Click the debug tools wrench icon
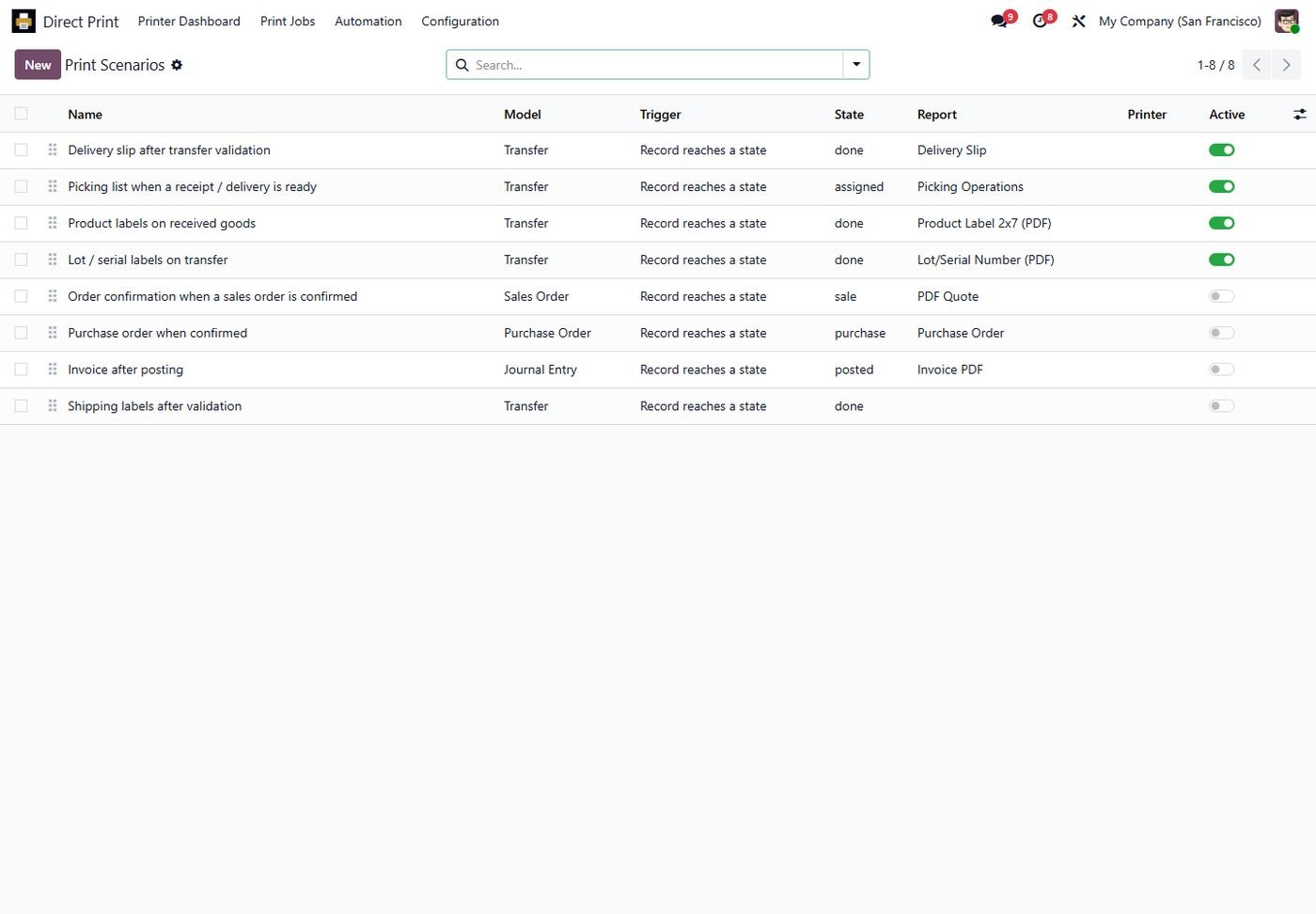 coord(1078,21)
